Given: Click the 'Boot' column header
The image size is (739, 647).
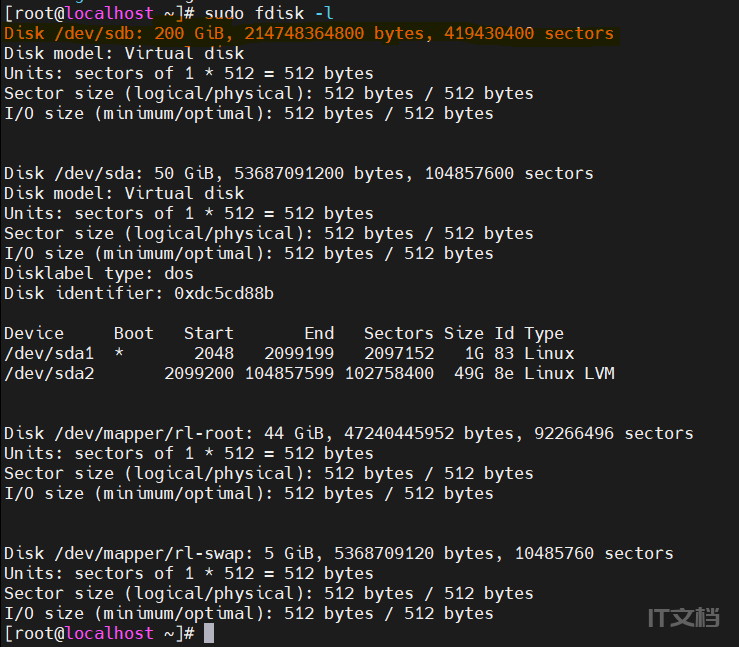Looking at the screenshot, I should click(x=133, y=333).
